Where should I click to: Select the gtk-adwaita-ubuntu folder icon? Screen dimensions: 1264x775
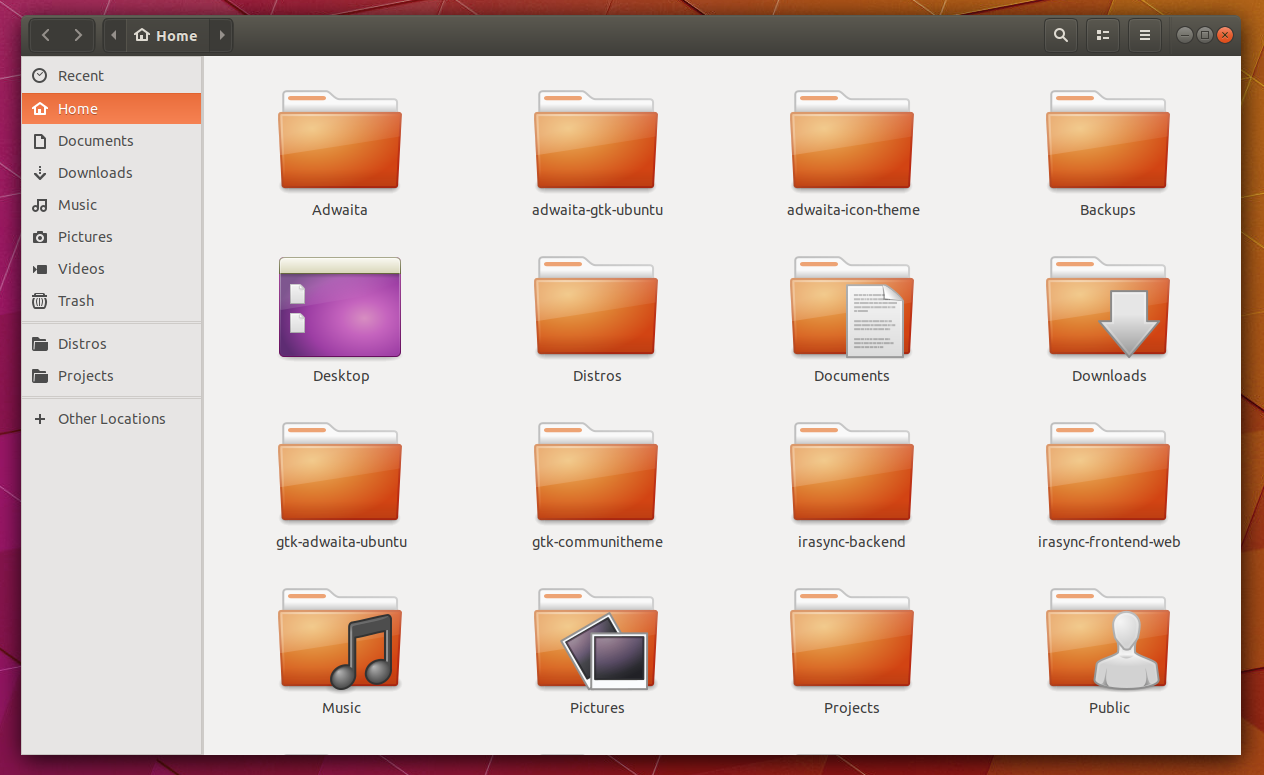340,472
